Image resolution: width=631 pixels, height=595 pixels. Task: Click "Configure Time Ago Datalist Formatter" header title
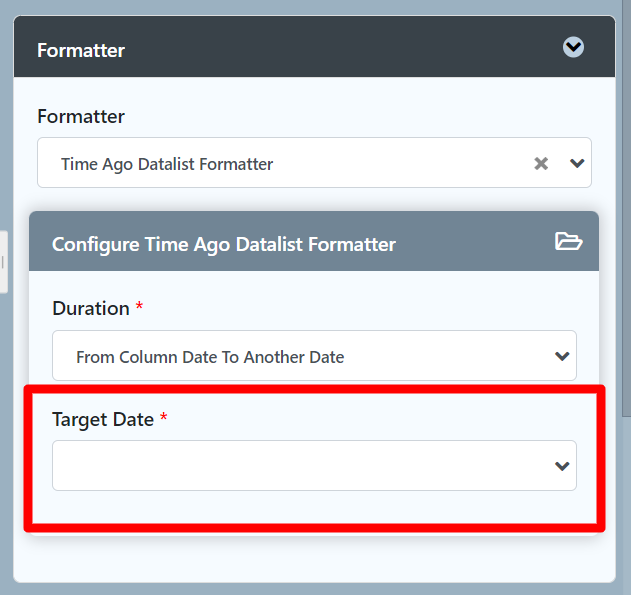pos(223,244)
